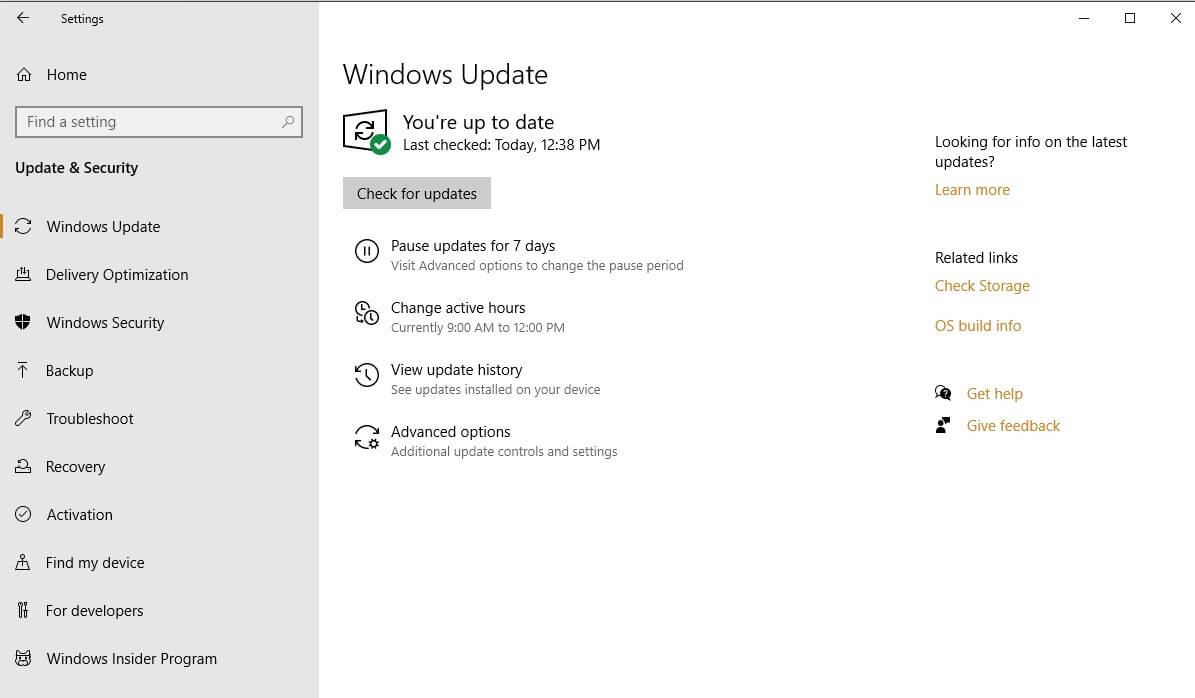
Task: Click the Get help chat bubble icon
Action: 943,393
